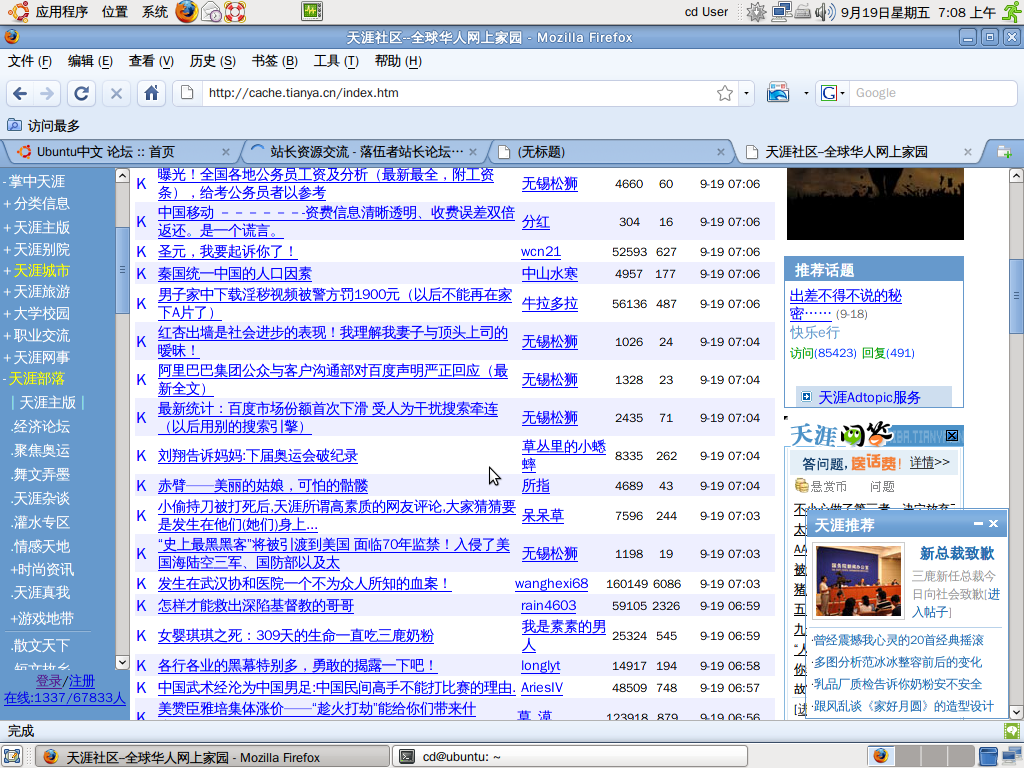Open the 刘翔告诉妈妈:下届奥运会破纪录 post
The image size is (1024, 768).
258,456
